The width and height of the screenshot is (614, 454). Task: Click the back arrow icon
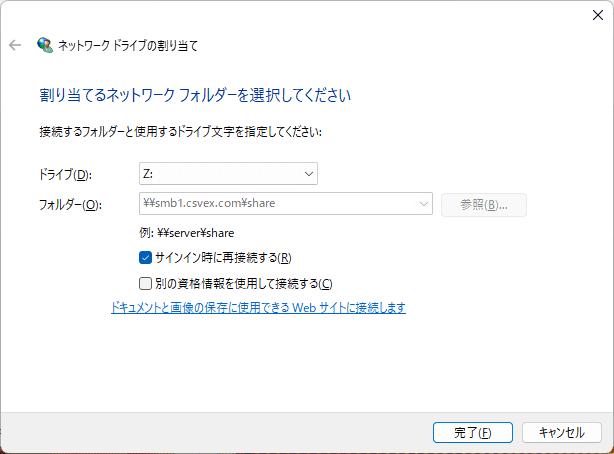(x=15, y=45)
